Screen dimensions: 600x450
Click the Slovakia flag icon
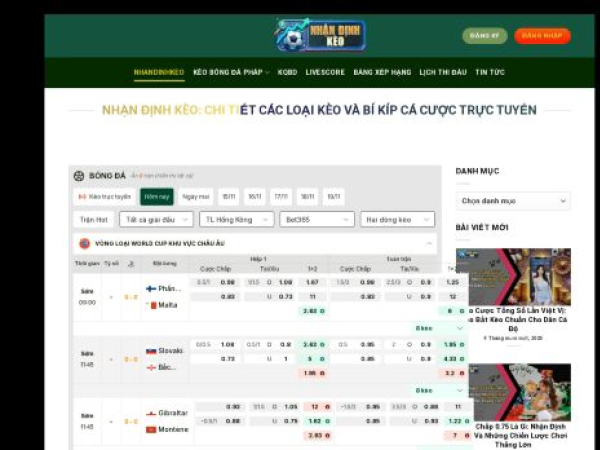pyautogui.click(x=151, y=351)
